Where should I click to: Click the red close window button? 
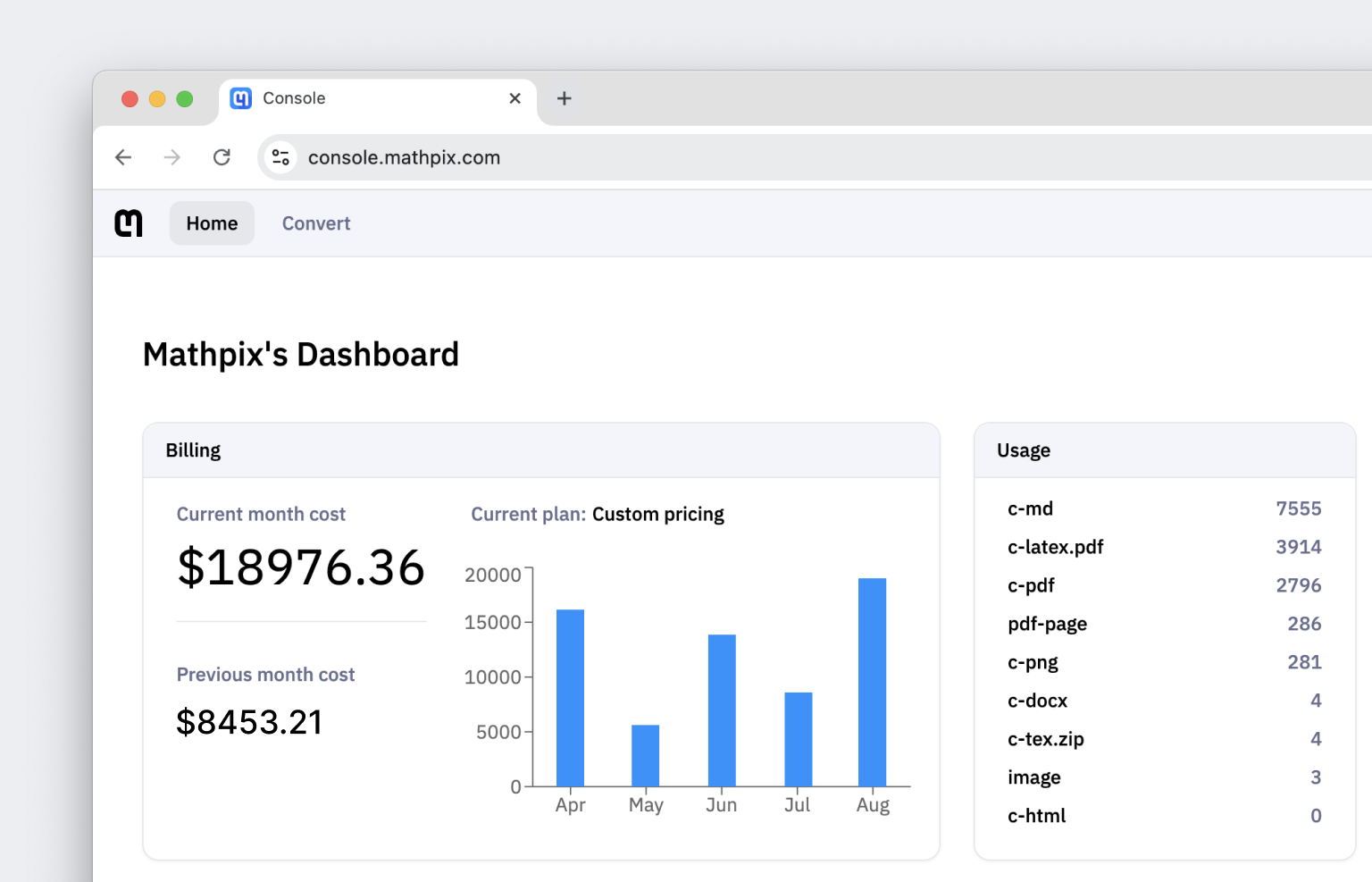(130, 98)
